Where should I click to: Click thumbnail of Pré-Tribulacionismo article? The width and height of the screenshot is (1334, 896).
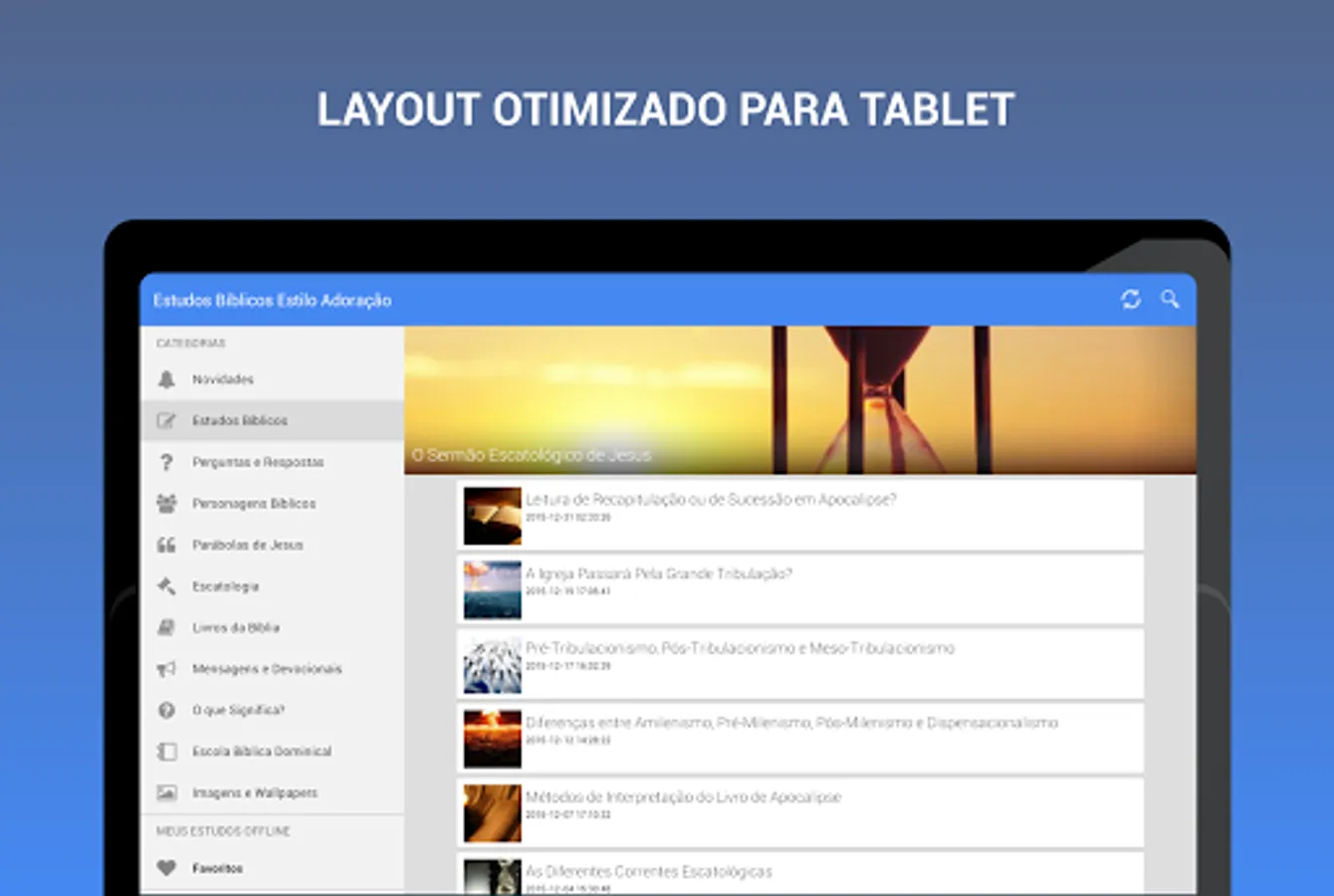click(492, 664)
